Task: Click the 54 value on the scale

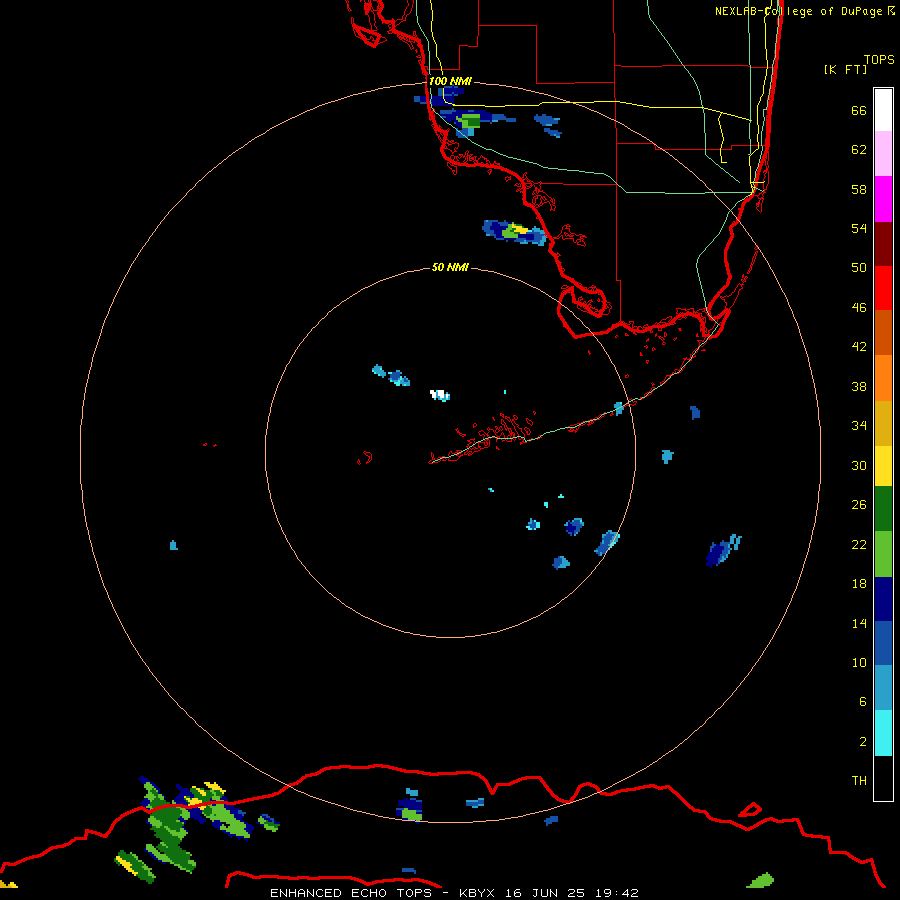Action: click(x=859, y=228)
